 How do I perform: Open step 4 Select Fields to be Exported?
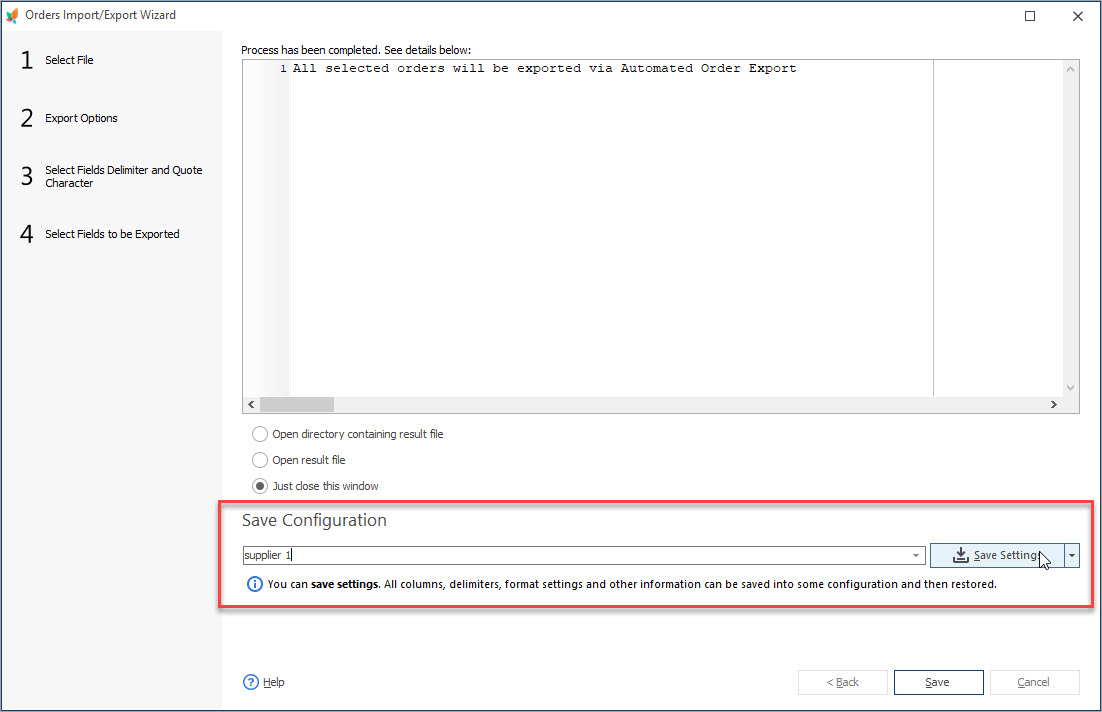coord(112,234)
